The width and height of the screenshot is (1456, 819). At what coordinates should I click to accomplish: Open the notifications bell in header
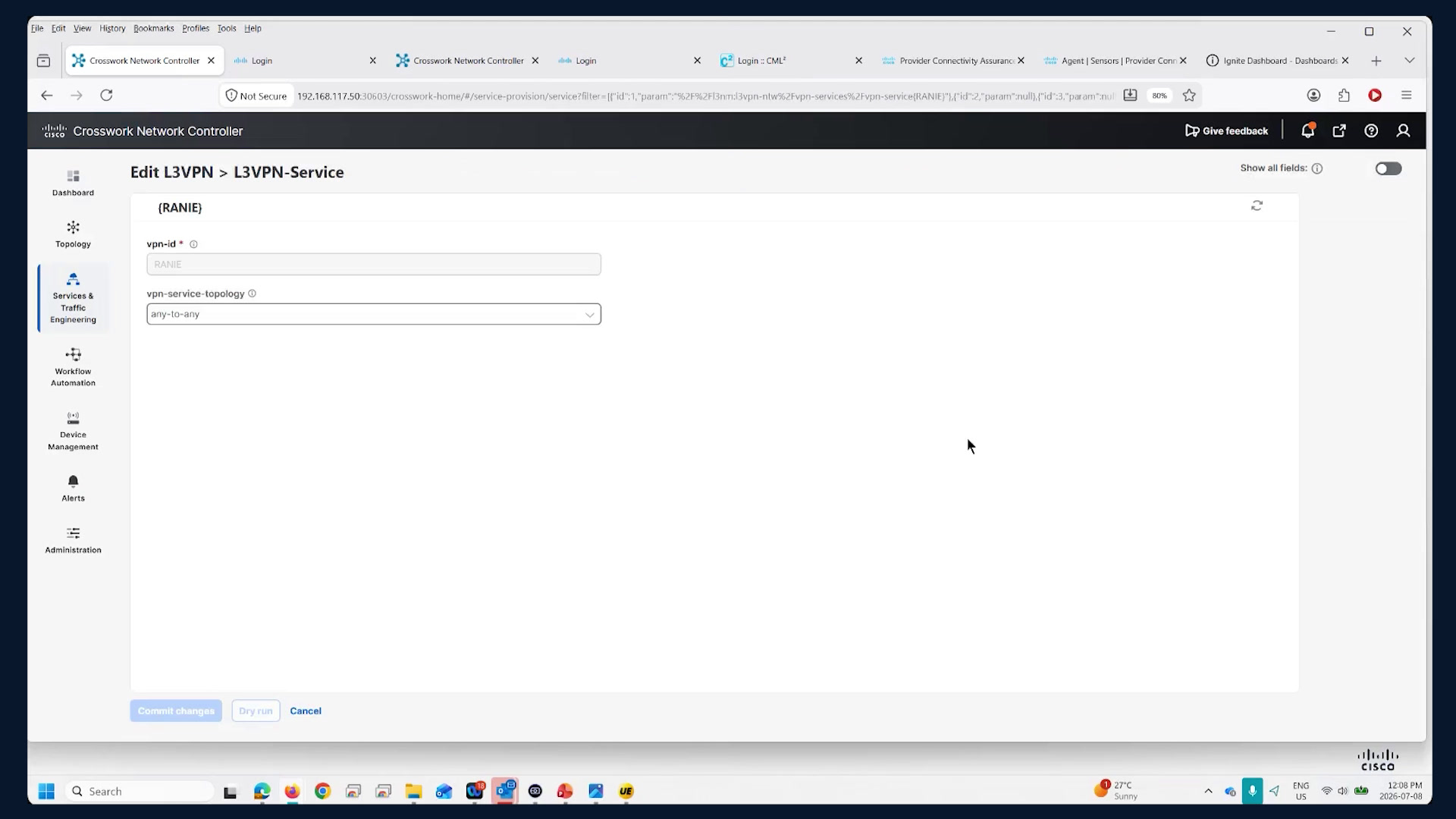1307,130
